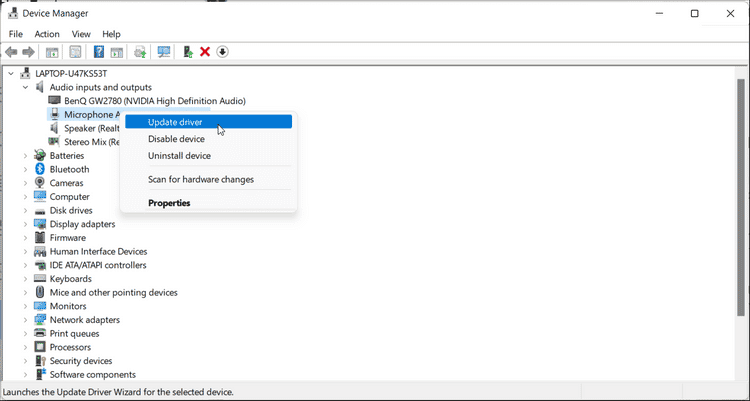Expand the Computer chevron

[x=25, y=197]
